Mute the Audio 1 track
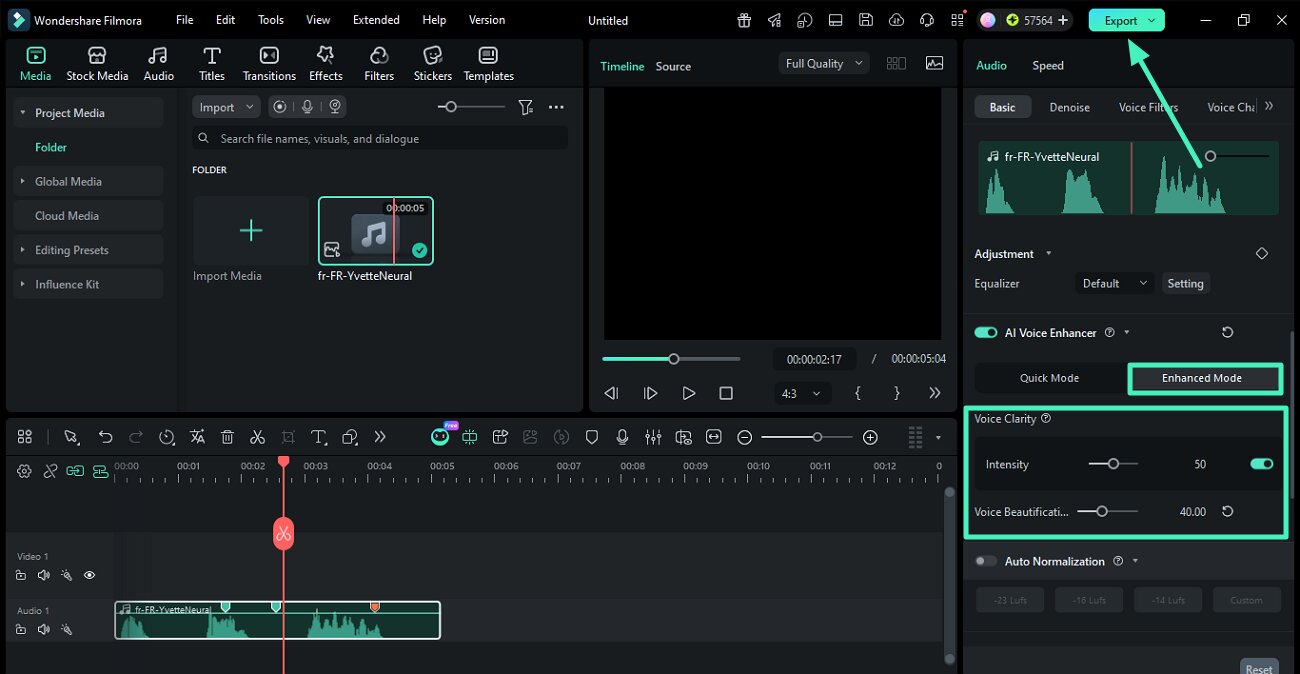This screenshot has width=1300, height=674. click(x=43, y=629)
